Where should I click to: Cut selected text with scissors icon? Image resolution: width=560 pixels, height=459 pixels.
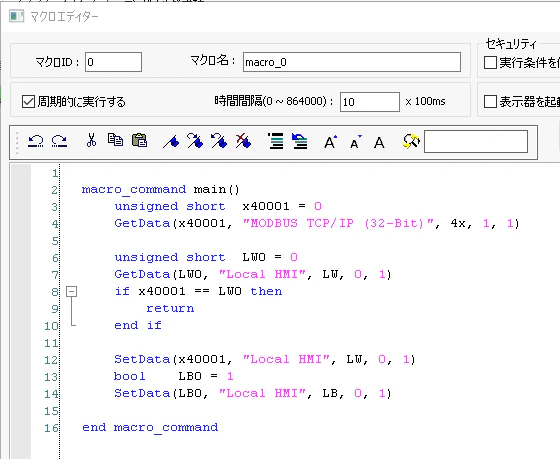pyautogui.click(x=91, y=140)
